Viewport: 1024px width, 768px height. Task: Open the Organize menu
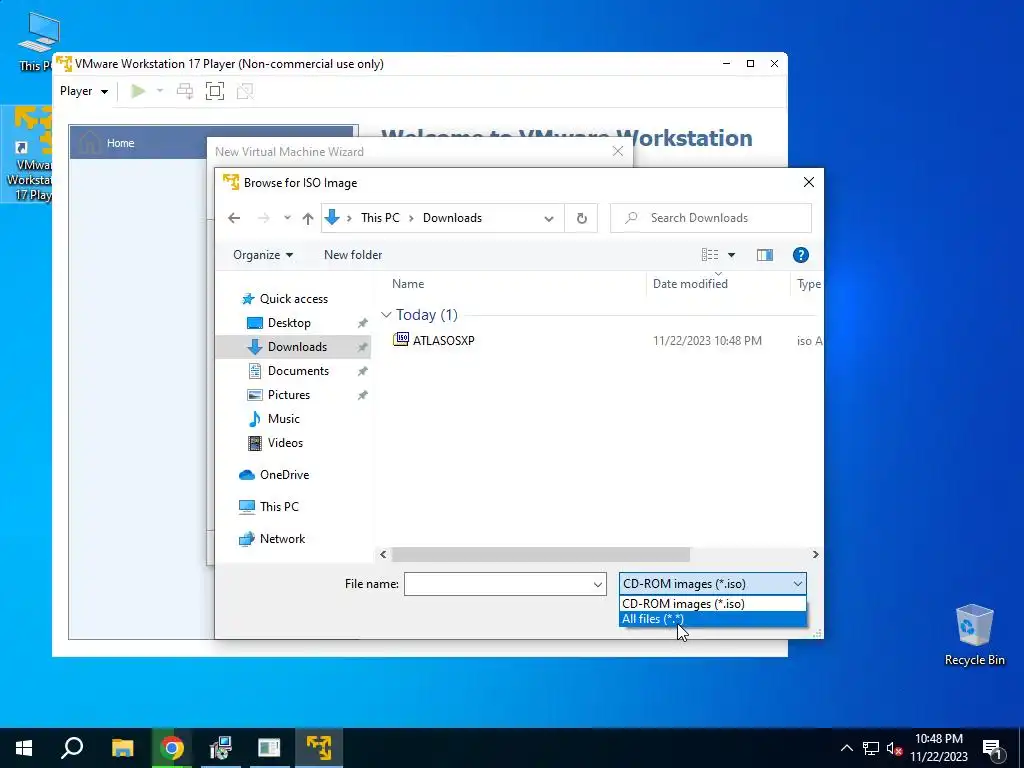point(263,255)
